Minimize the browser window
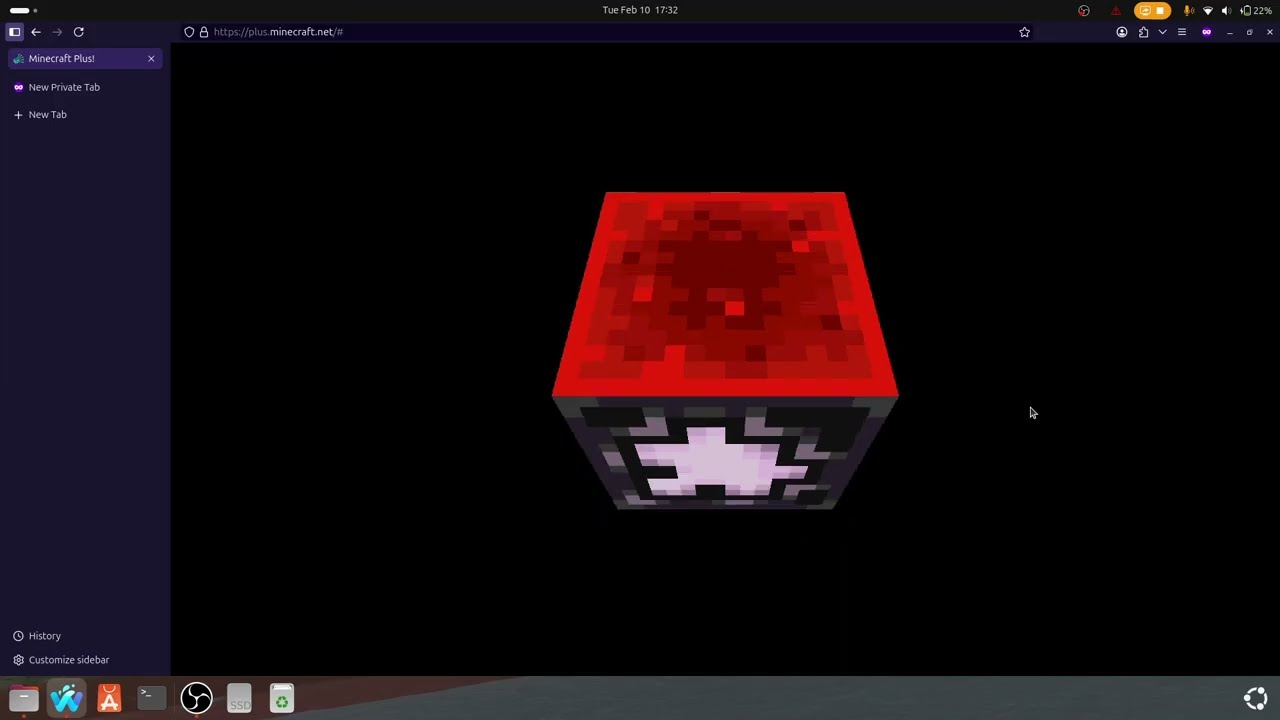Image resolution: width=1280 pixels, height=720 pixels. point(1229,32)
